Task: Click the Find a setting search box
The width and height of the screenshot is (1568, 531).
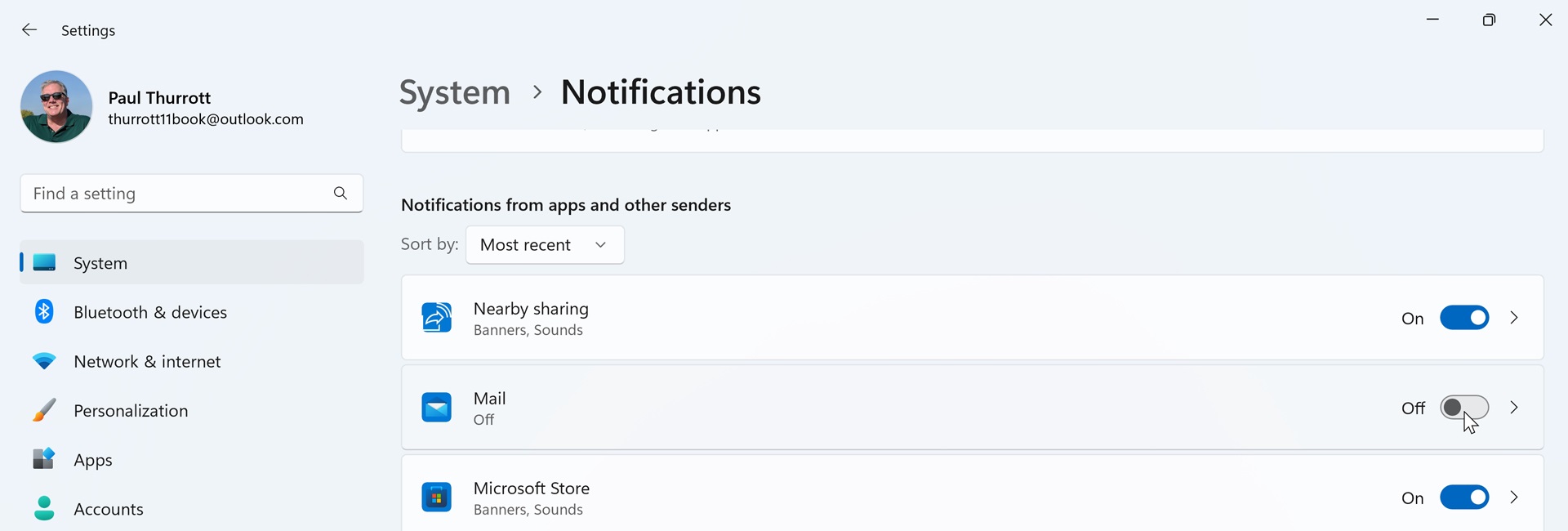Action: tap(176, 194)
